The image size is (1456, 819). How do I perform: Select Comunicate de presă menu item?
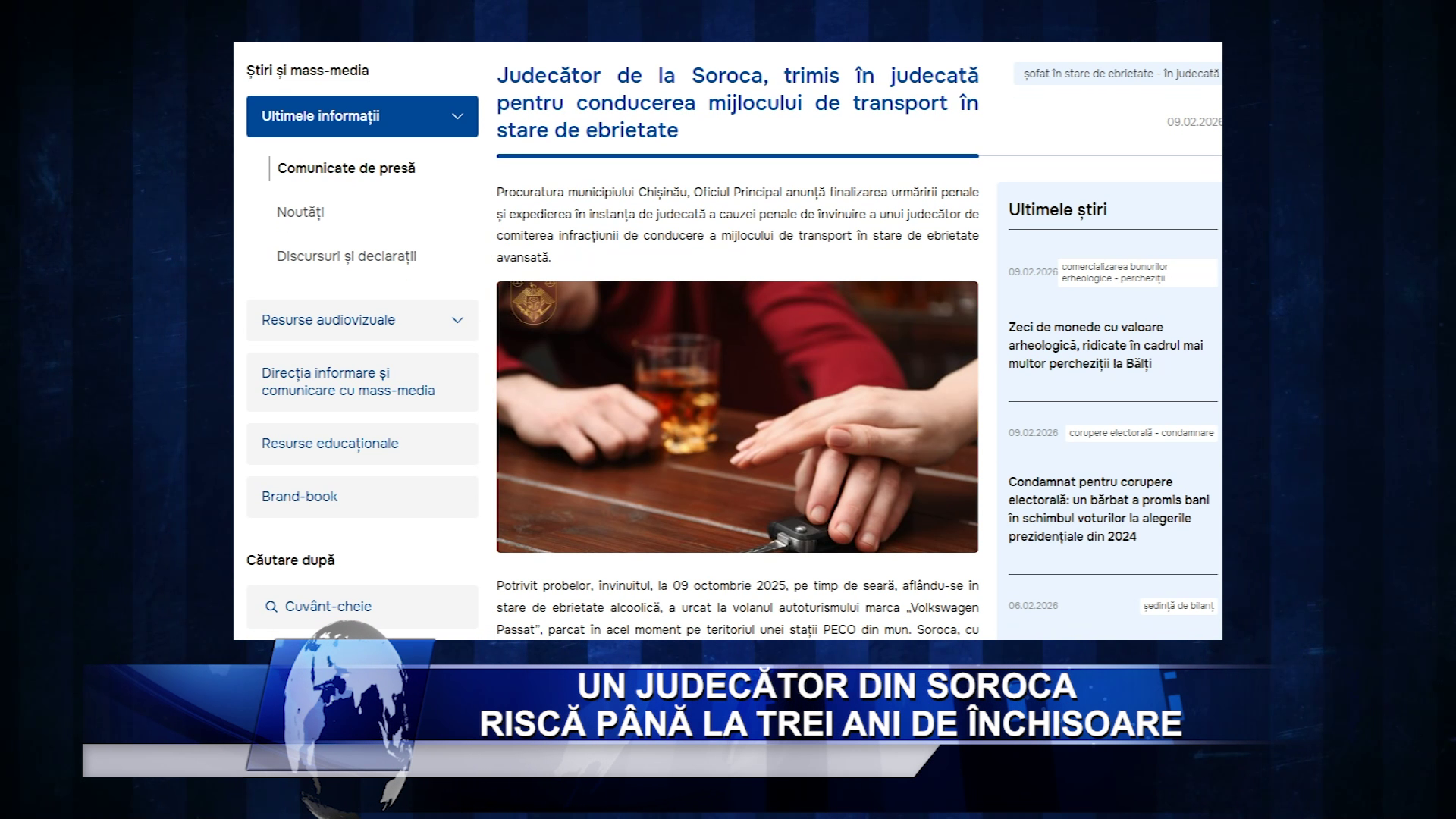point(346,168)
